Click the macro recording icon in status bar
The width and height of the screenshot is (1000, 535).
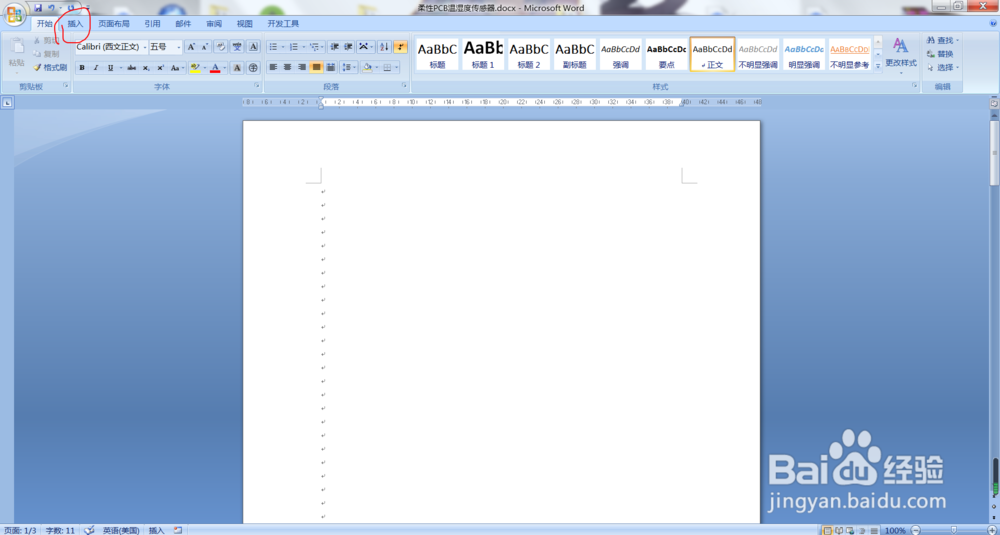pyautogui.click(x=177, y=530)
